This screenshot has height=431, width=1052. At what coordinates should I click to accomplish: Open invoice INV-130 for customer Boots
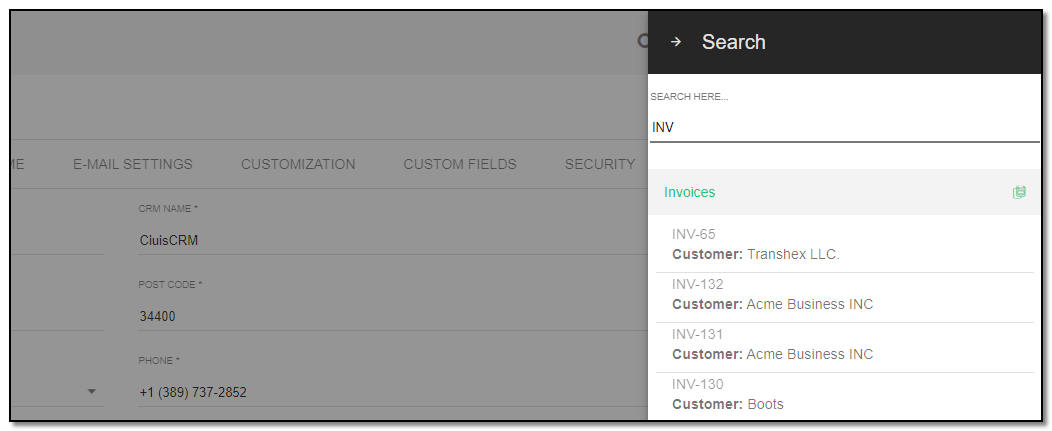[845, 395]
